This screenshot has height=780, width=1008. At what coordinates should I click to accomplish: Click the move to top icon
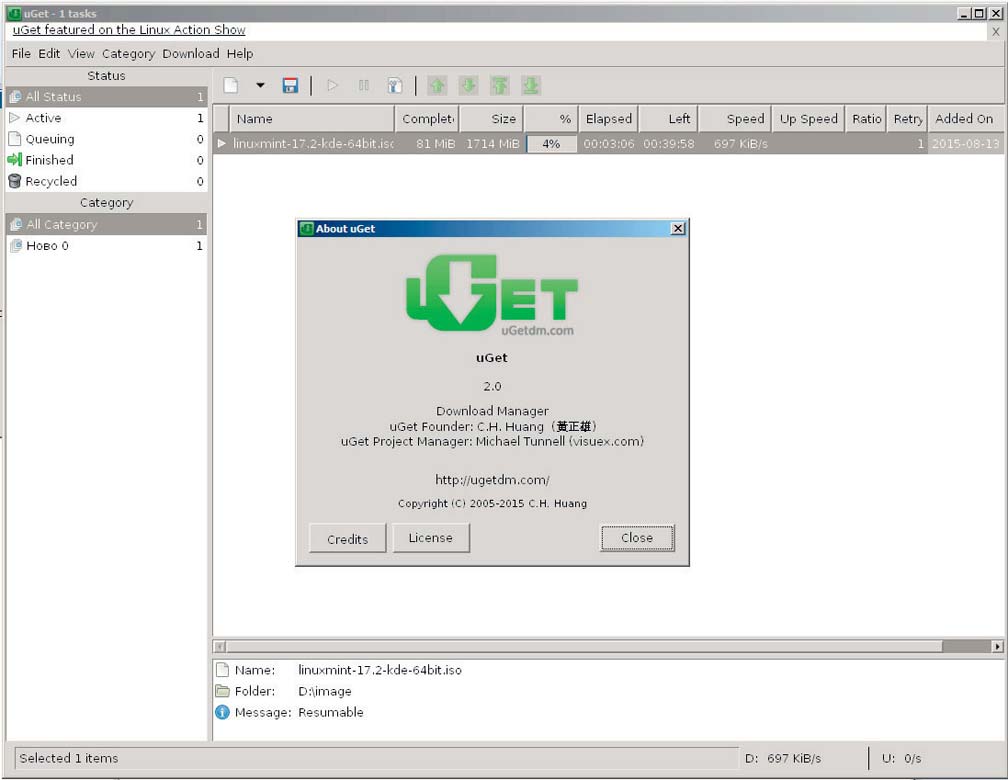(500, 86)
